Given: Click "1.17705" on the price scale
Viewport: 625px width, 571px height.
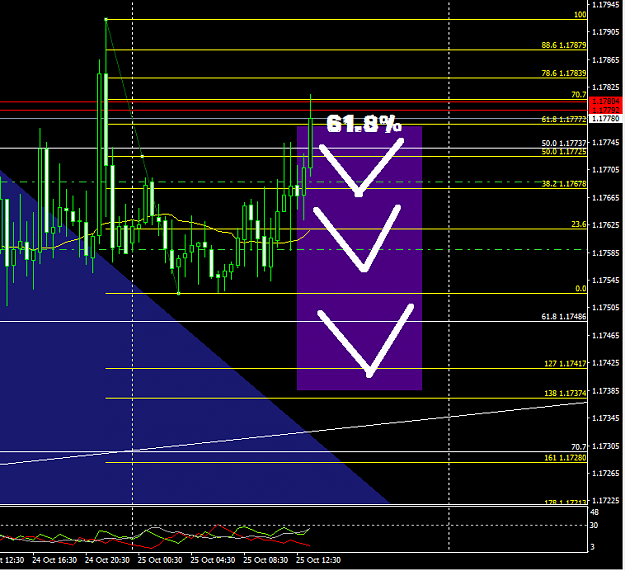Looking at the screenshot, I should [606, 170].
